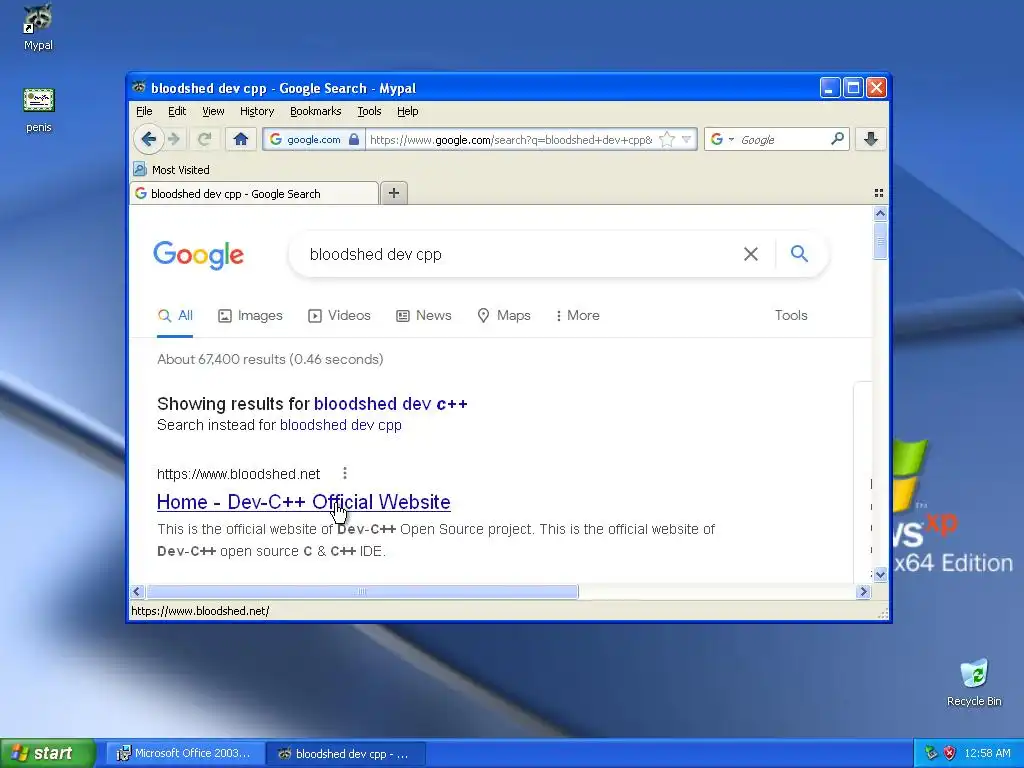Switch to News results
Viewport: 1024px width, 768px height.
[x=423, y=316]
